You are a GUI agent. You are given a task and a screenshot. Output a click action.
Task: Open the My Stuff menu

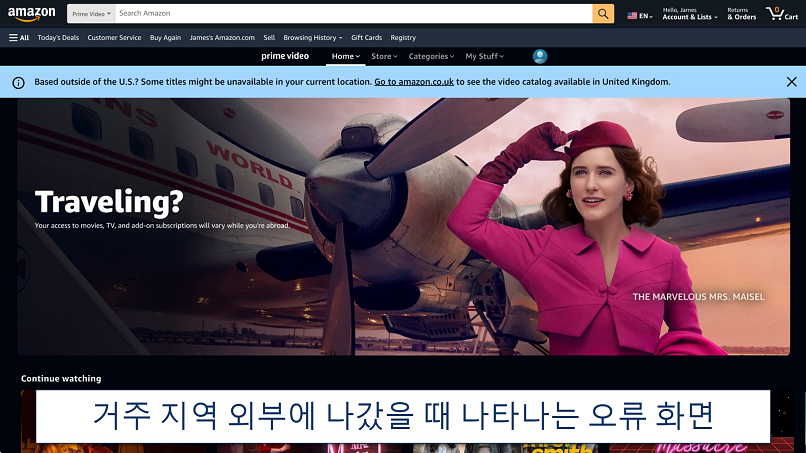tap(484, 56)
